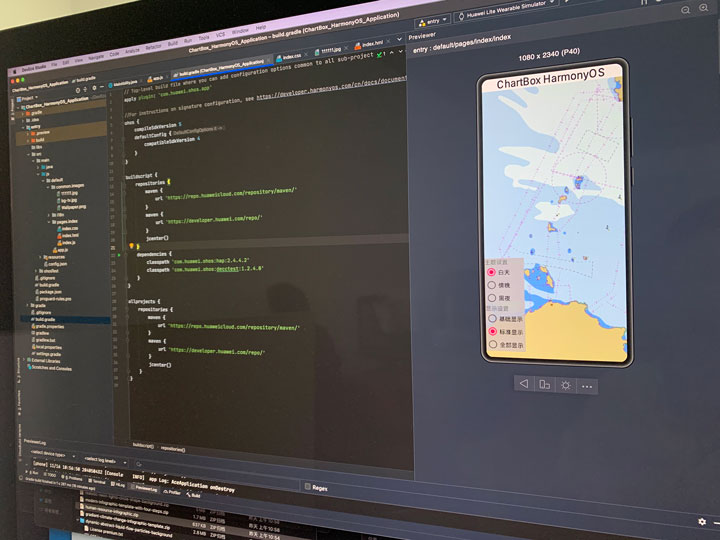720x540 pixels.
Task: Open the select device type dropdown
Action: click(53, 455)
